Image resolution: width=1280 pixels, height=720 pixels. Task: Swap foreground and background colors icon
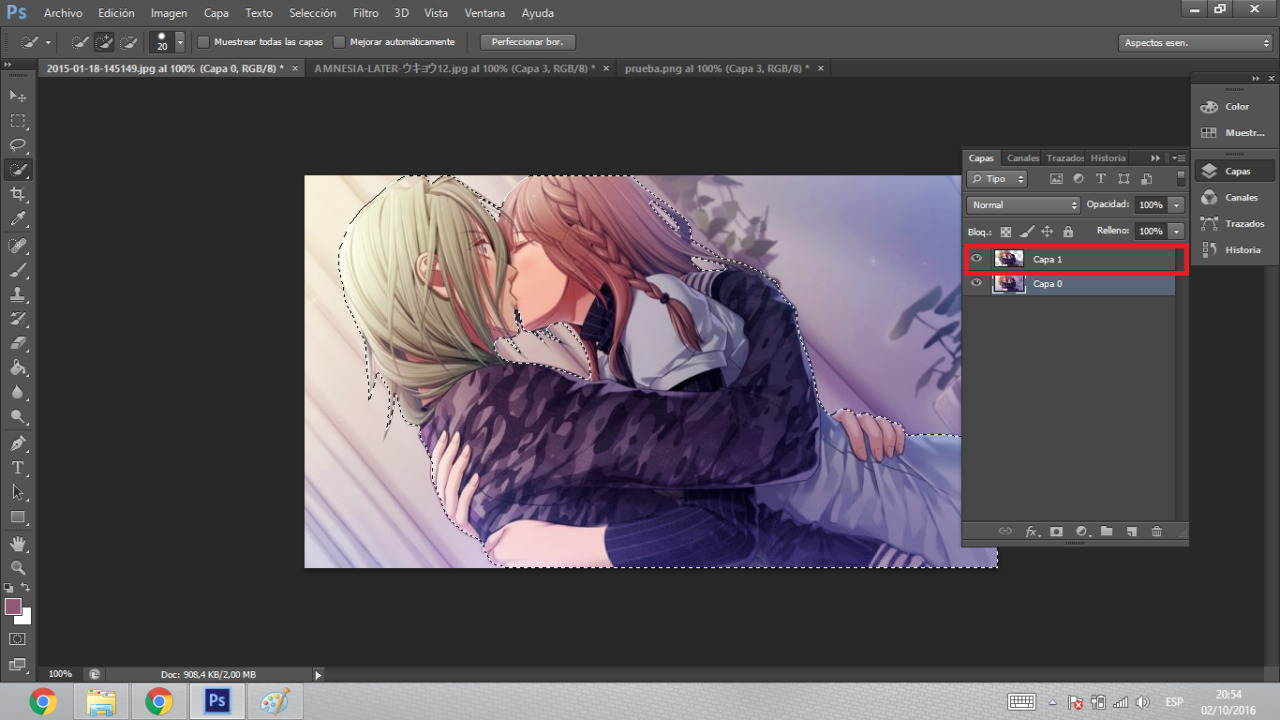pos(26,588)
